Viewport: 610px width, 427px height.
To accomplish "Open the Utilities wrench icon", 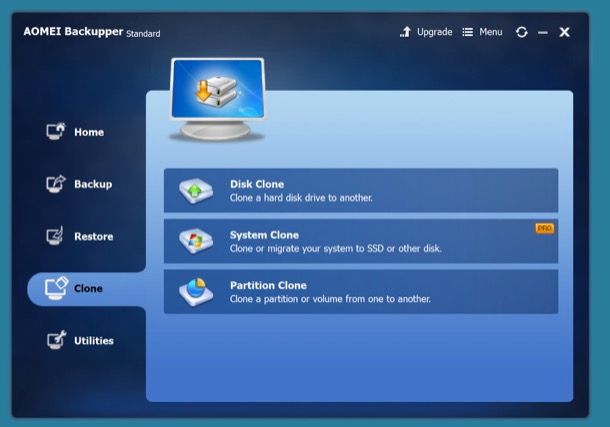I will coord(56,340).
